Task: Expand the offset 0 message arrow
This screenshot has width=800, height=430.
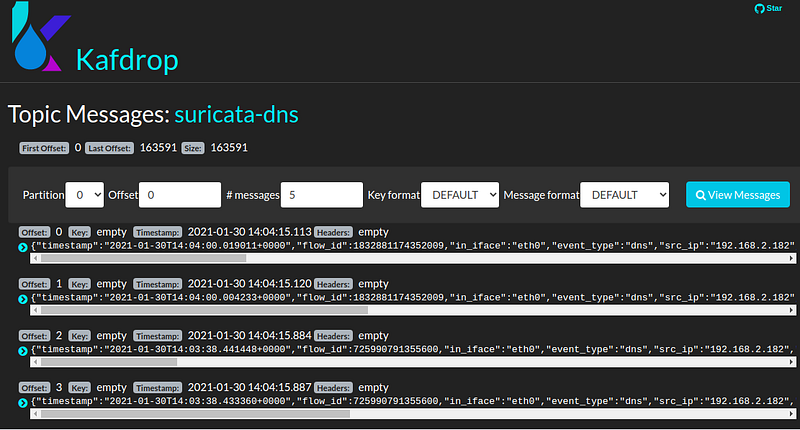Action: (x=22, y=247)
